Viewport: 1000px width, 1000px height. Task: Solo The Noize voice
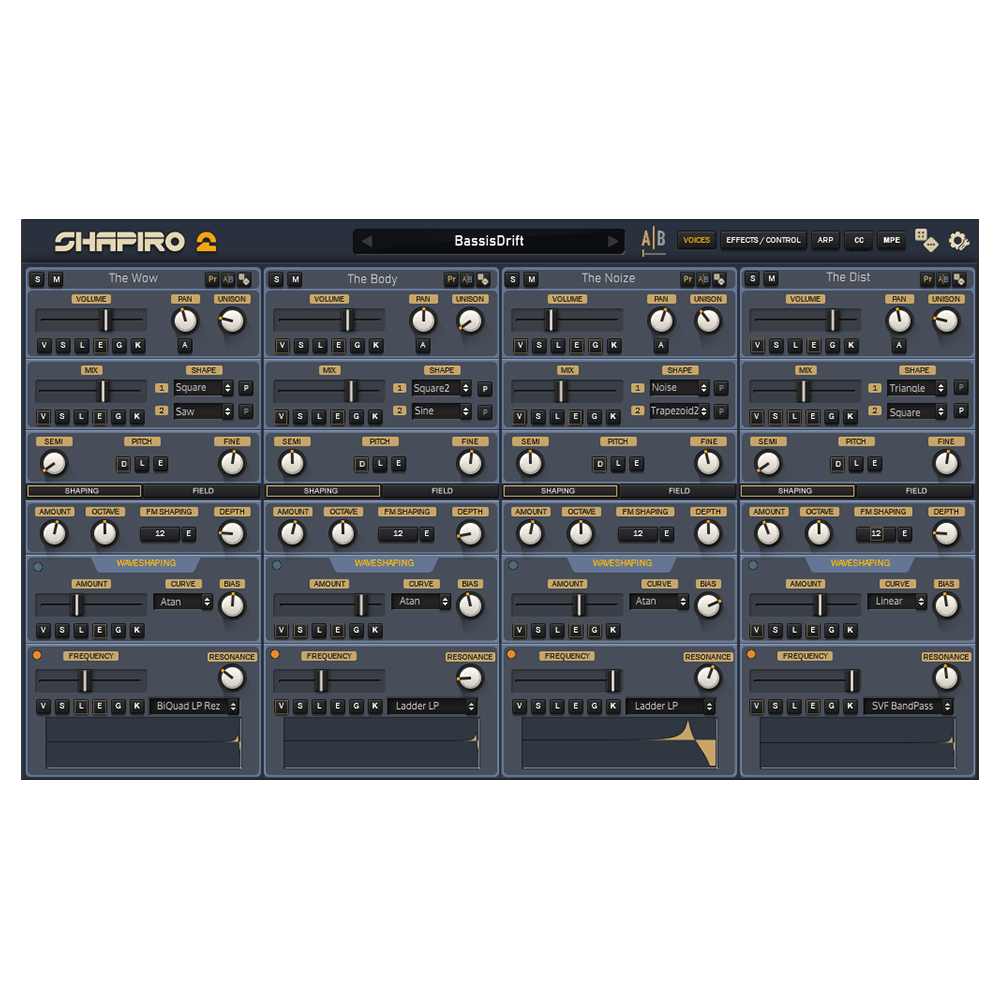point(514,280)
